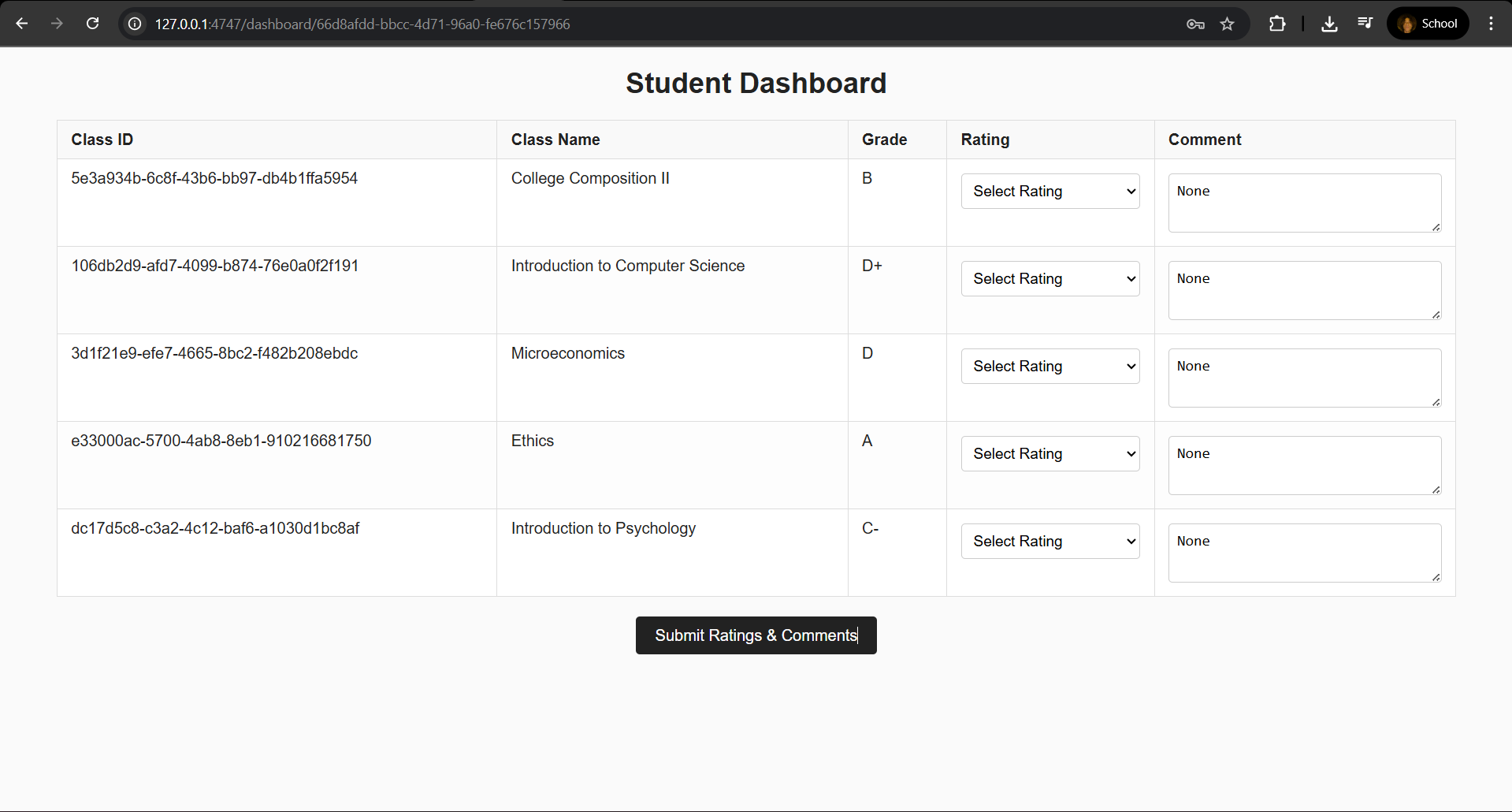
Task: Click the comment box for Ethics
Action: click(x=1304, y=465)
